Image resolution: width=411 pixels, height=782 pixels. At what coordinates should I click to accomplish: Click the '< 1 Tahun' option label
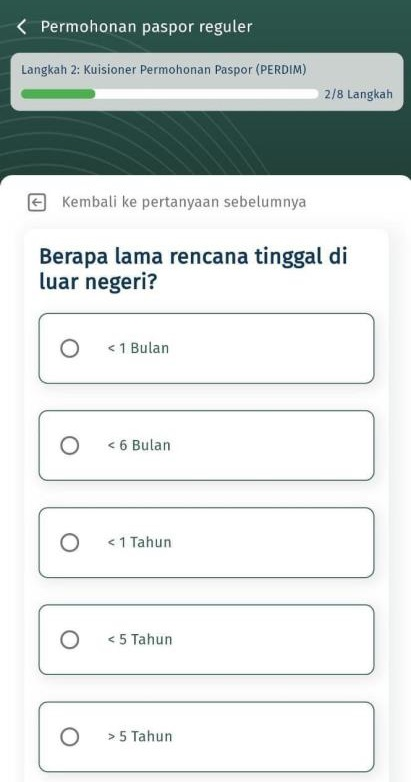click(x=139, y=542)
